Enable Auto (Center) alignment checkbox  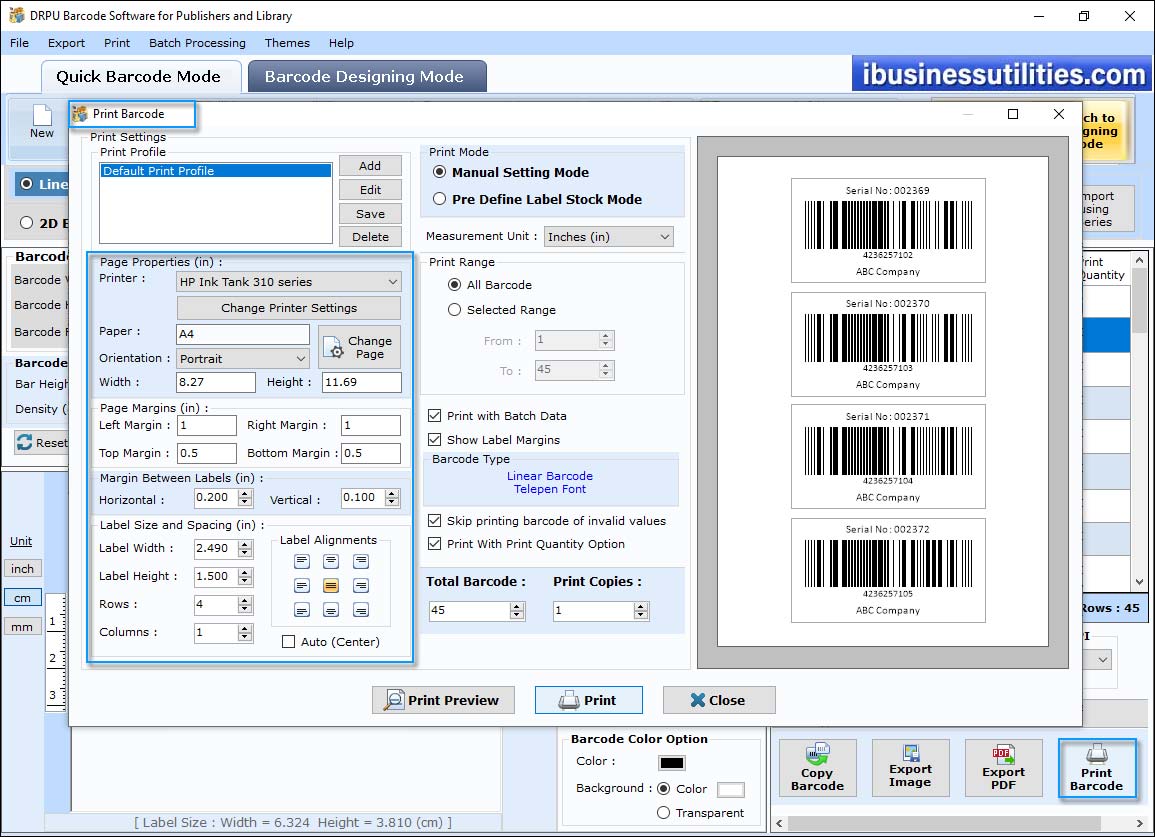tap(289, 642)
